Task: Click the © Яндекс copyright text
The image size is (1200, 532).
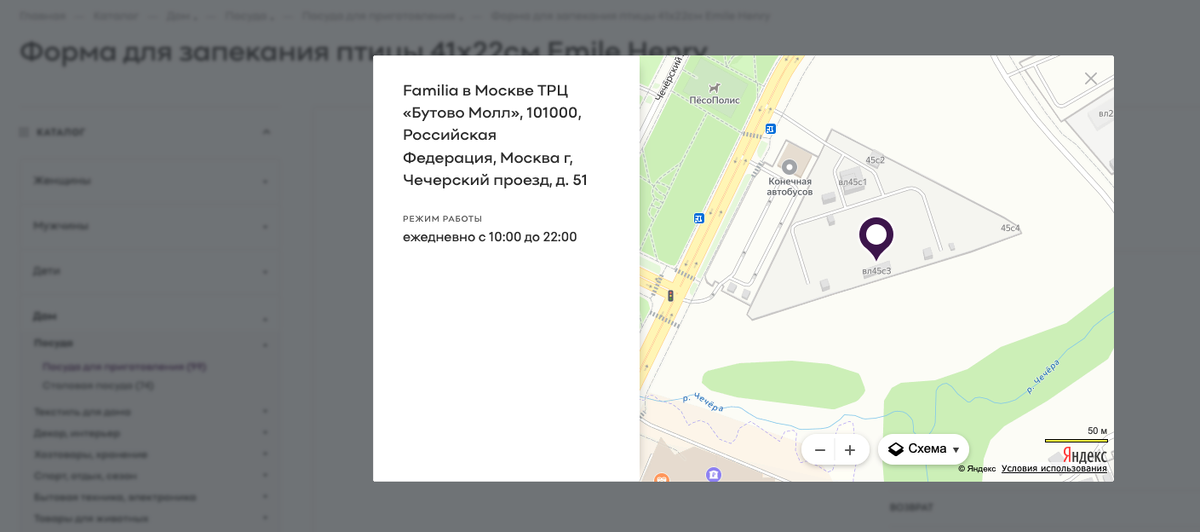Action: (x=976, y=469)
